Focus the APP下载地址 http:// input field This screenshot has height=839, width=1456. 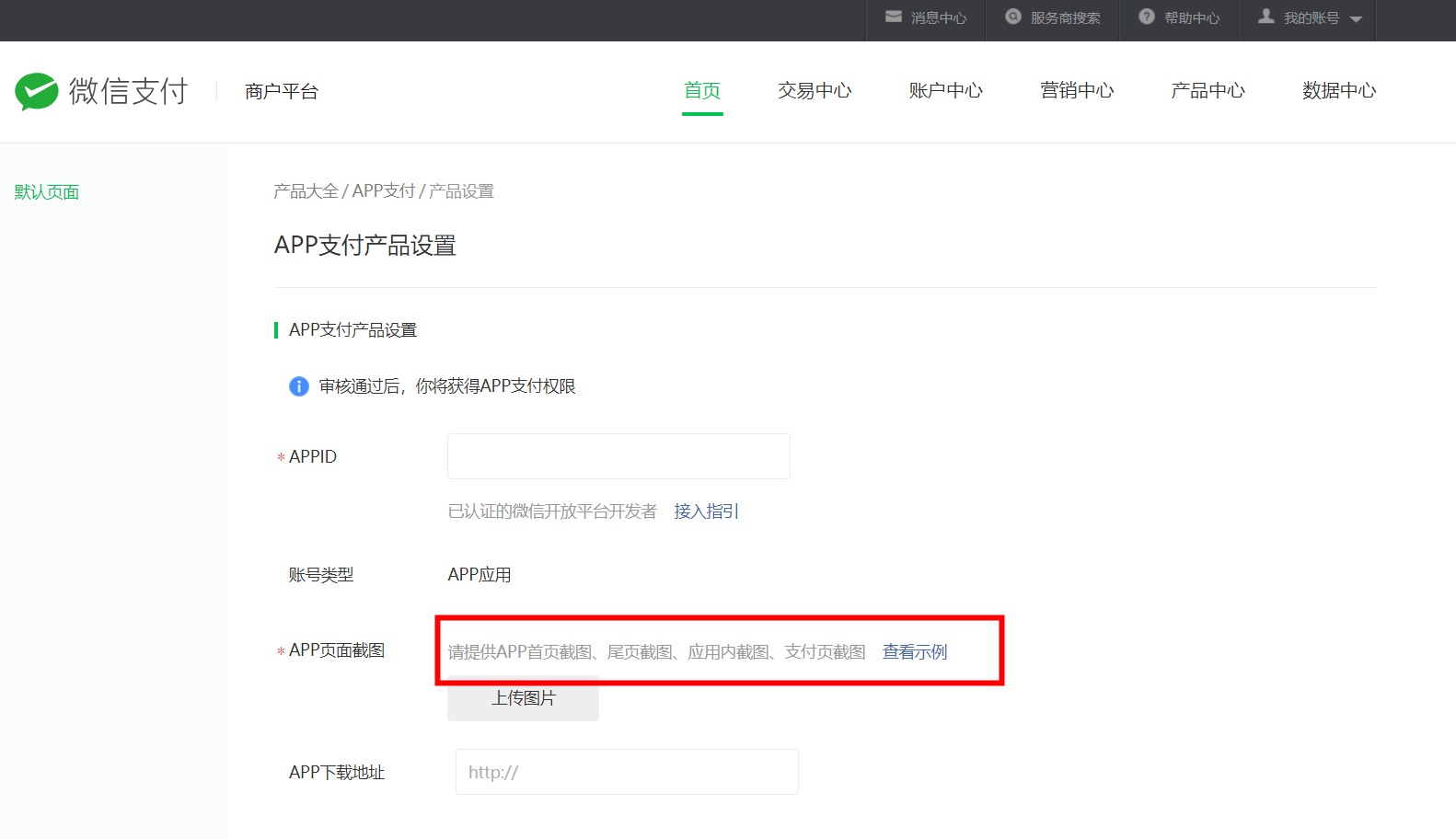coord(627,772)
